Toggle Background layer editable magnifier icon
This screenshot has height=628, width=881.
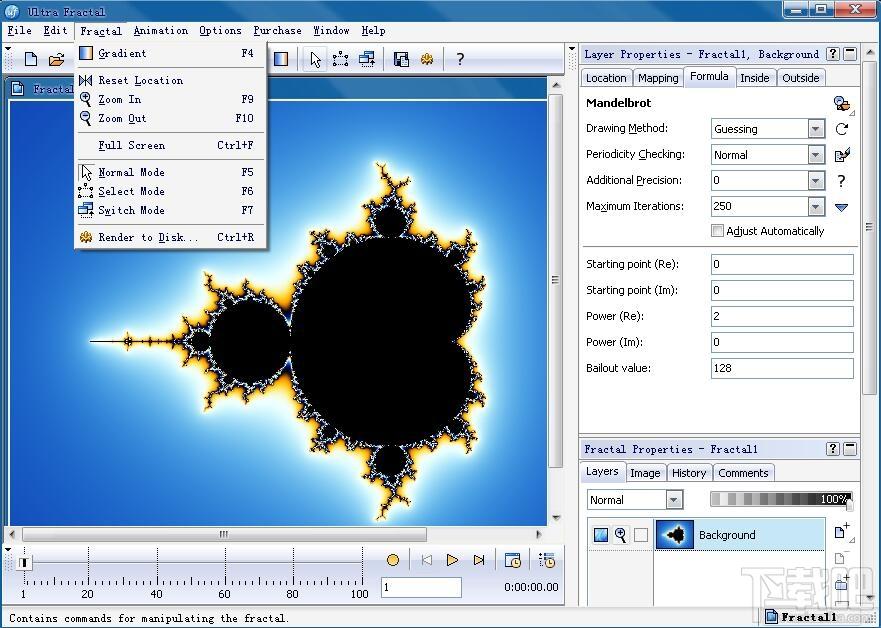click(x=621, y=535)
